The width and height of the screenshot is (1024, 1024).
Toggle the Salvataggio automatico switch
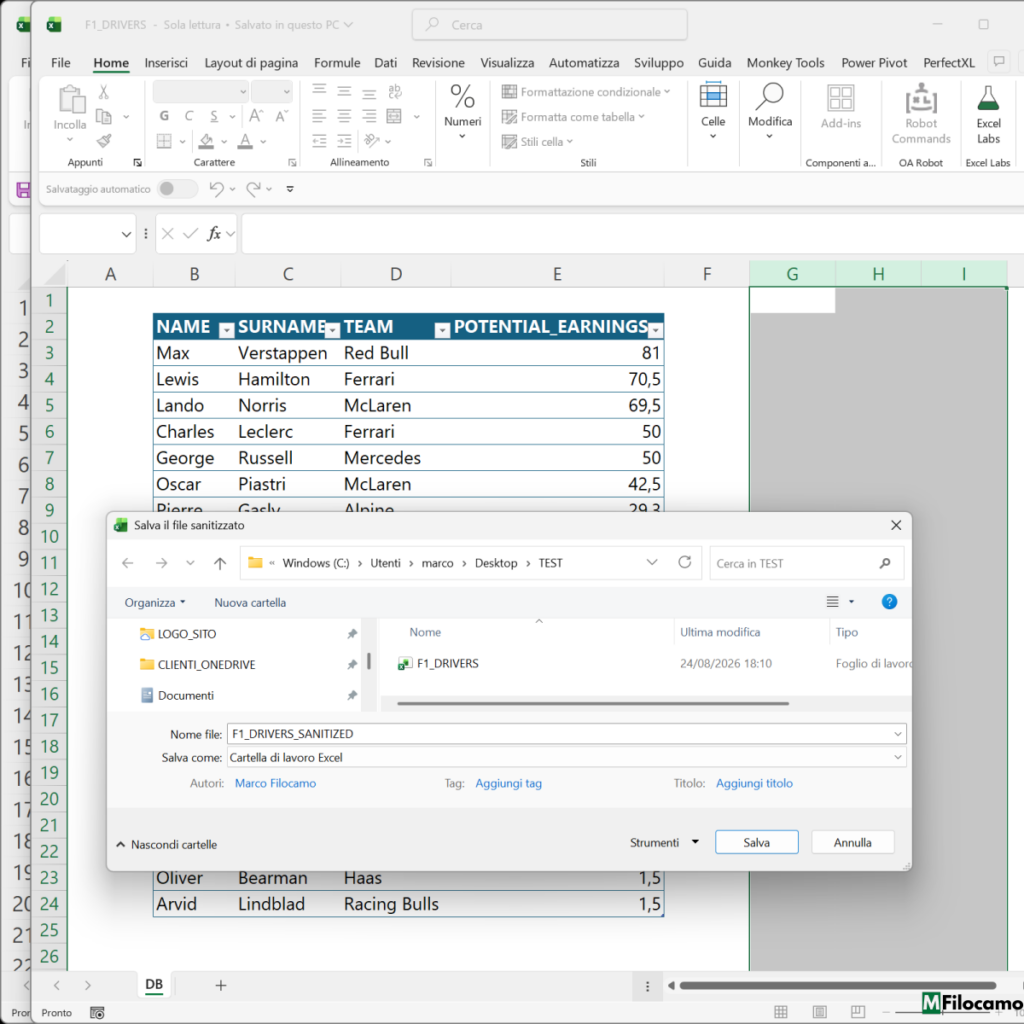click(177, 189)
